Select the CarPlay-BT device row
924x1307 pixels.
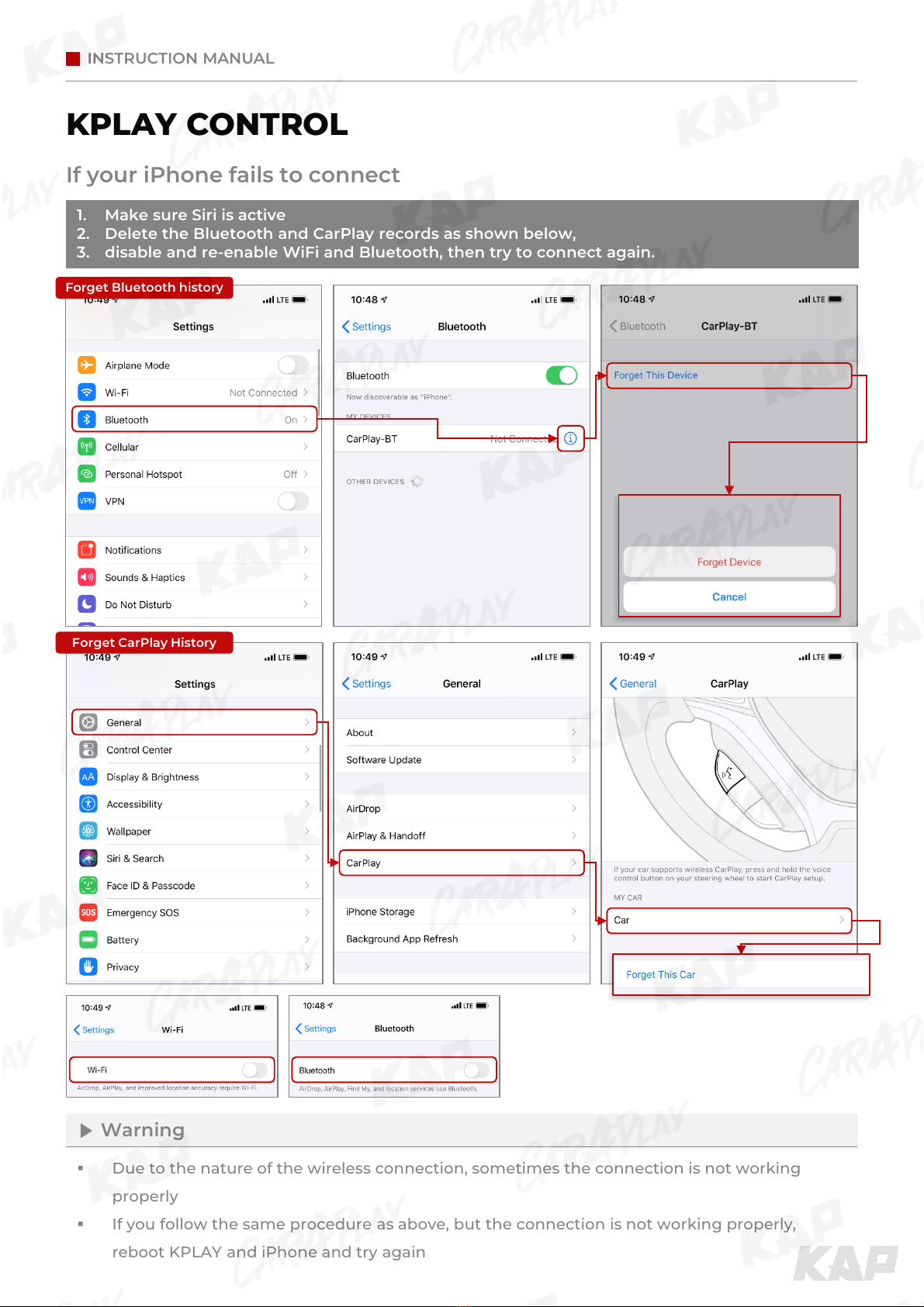[x=462, y=438]
